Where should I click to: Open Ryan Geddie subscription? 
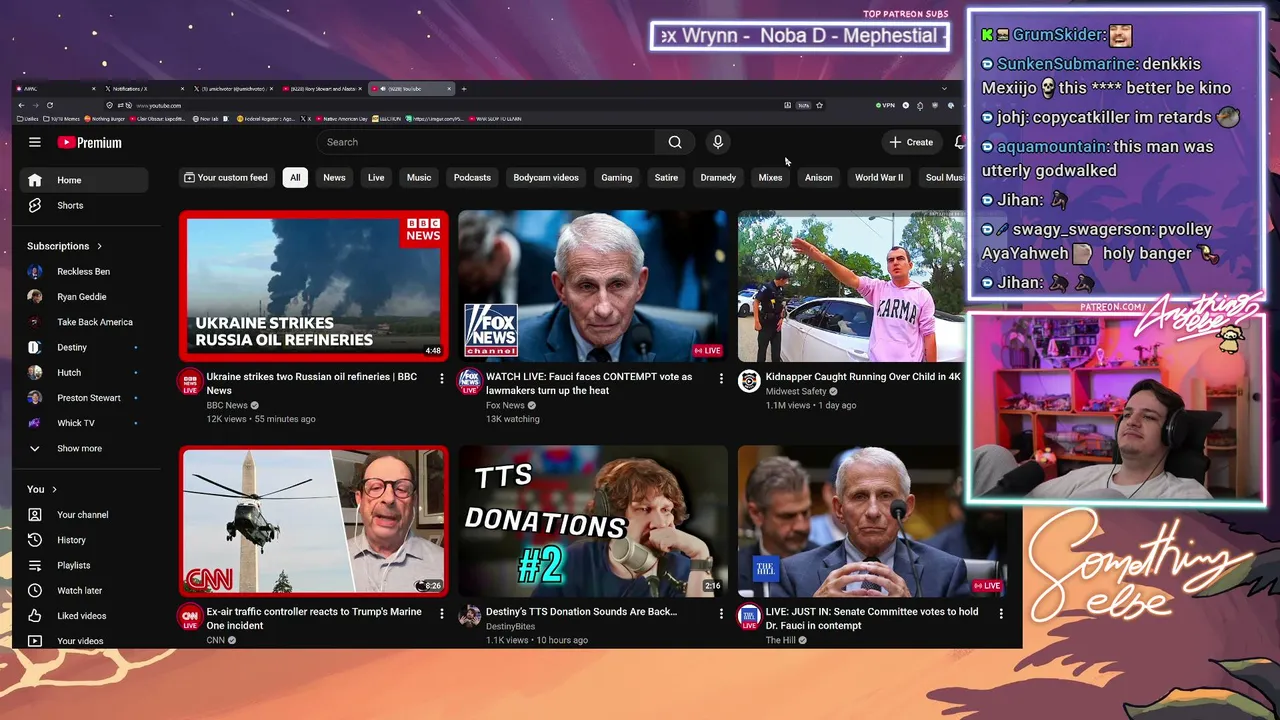pyautogui.click(x=84, y=297)
